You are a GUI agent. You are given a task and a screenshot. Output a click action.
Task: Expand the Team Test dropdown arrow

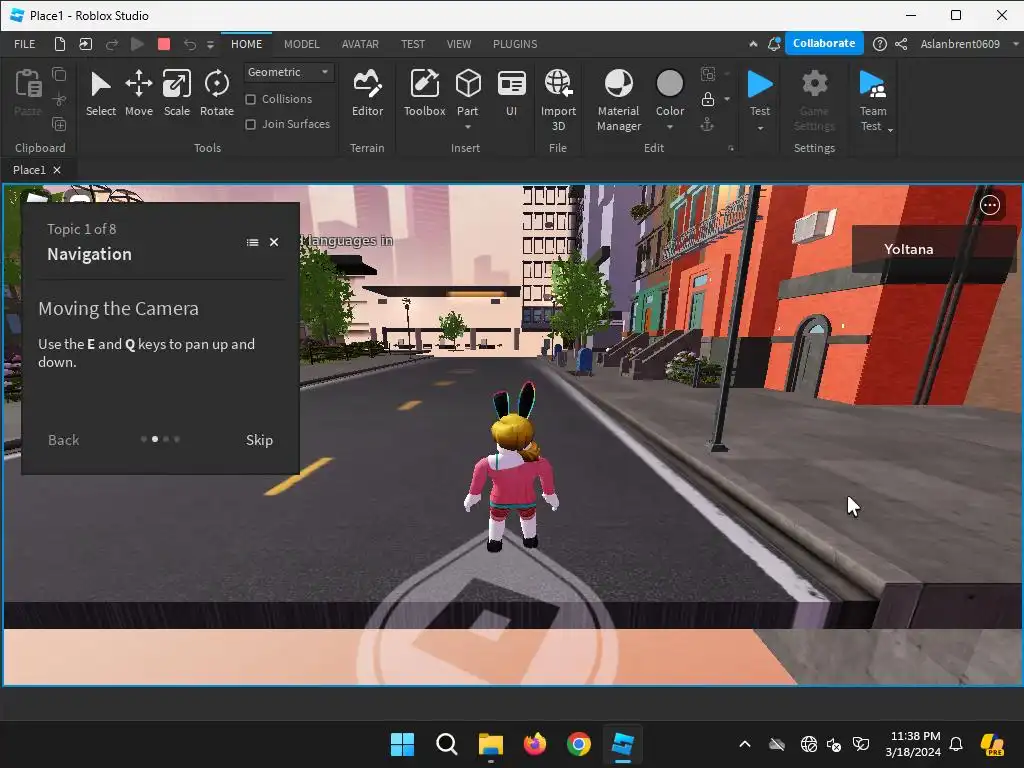click(890, 130)
